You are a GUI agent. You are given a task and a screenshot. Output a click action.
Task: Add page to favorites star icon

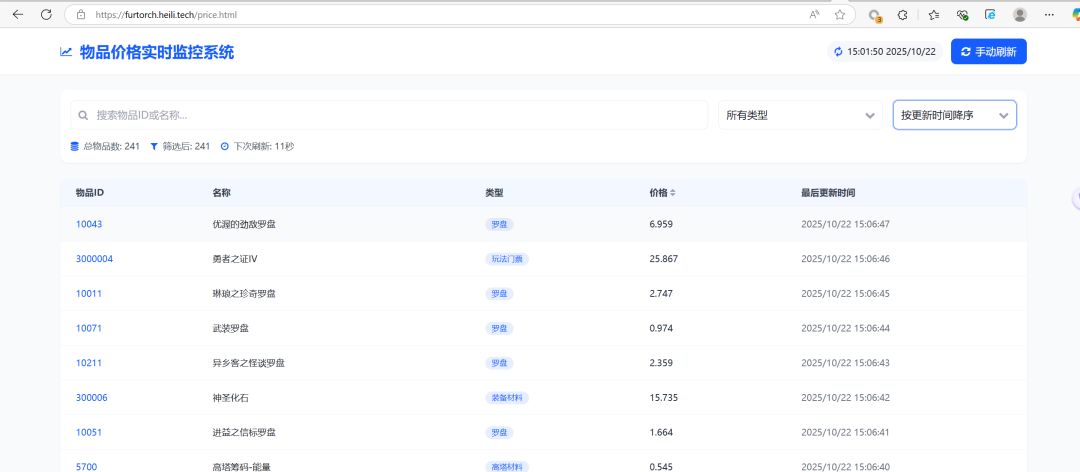(x=840, y=14)
